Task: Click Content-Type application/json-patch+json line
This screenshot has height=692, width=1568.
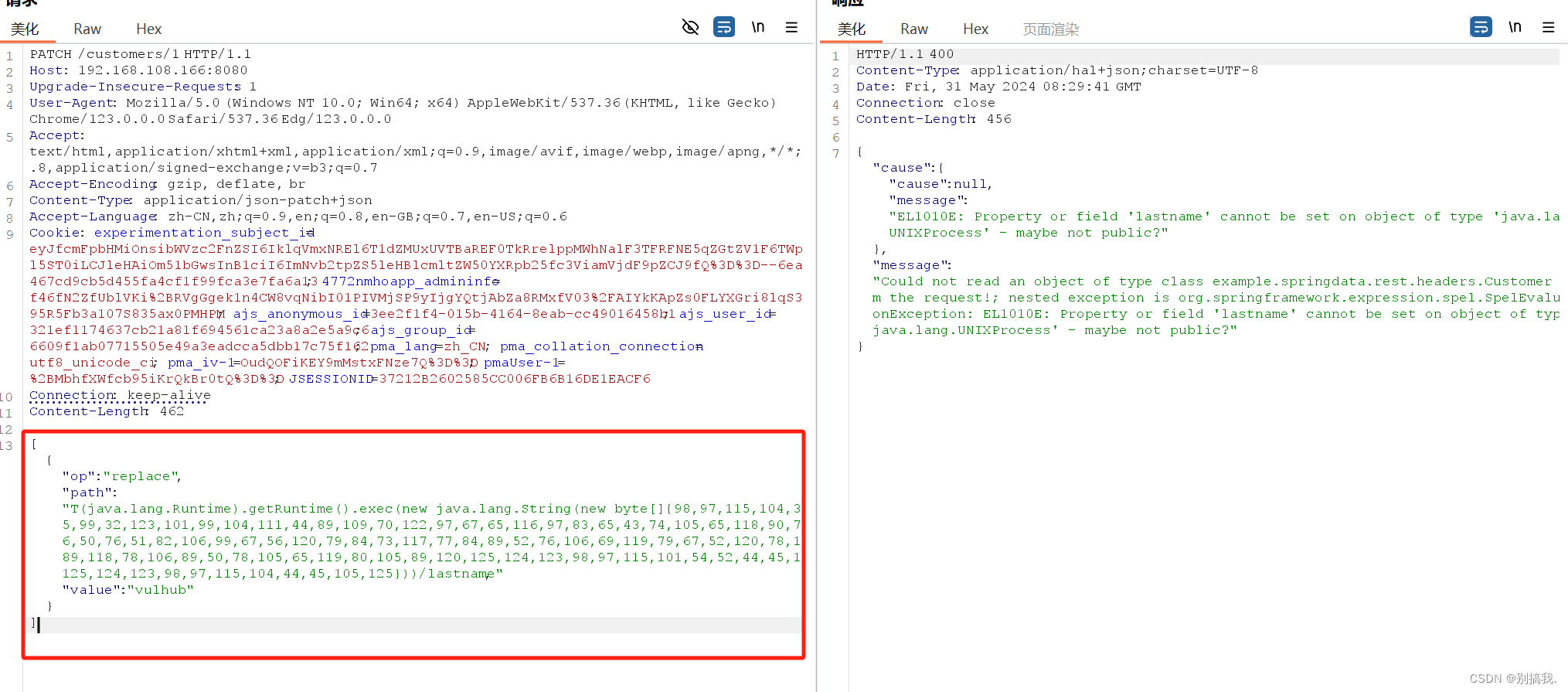Action: tap(201, 200)
